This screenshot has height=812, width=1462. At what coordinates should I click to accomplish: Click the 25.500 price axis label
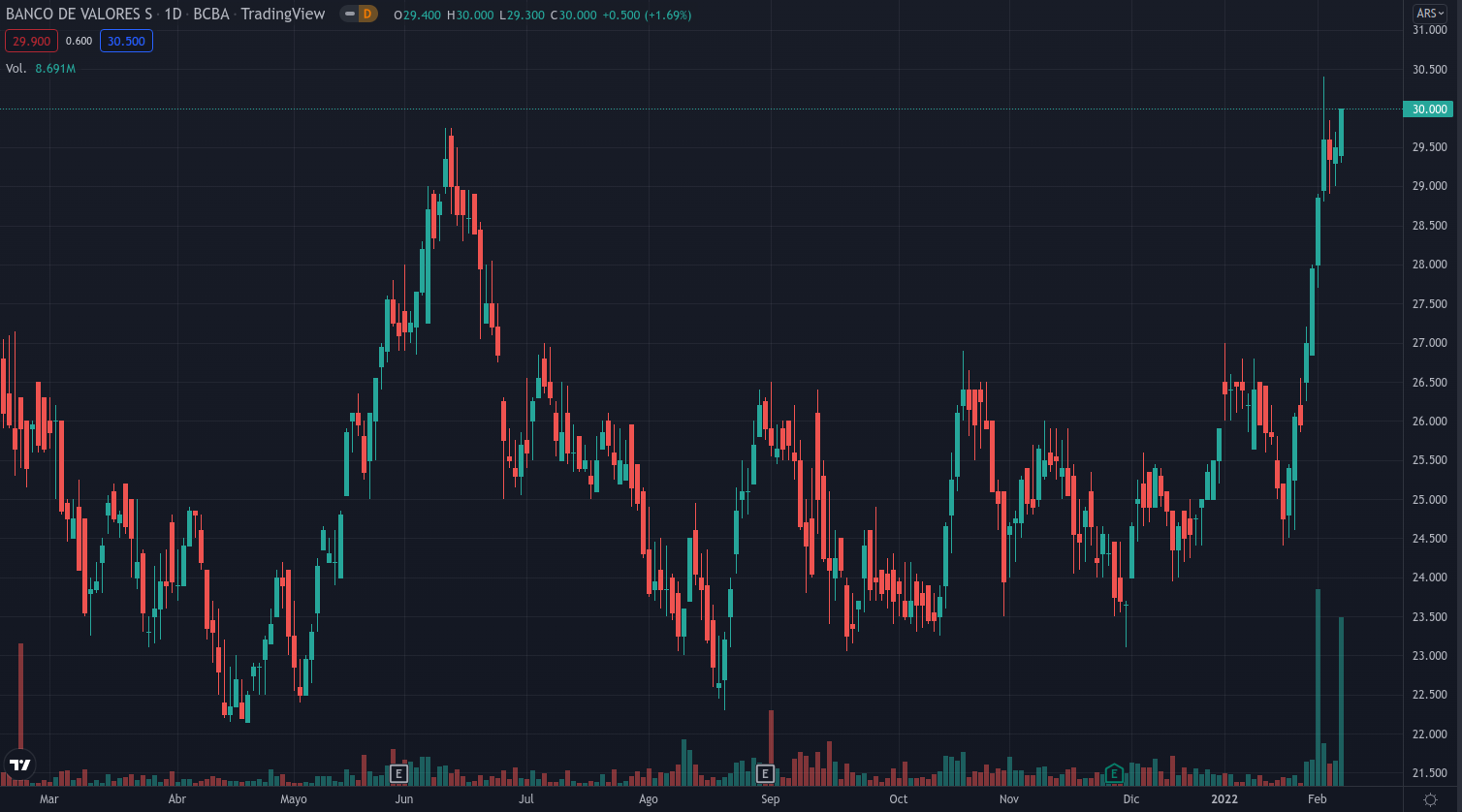click(1430, 460)
